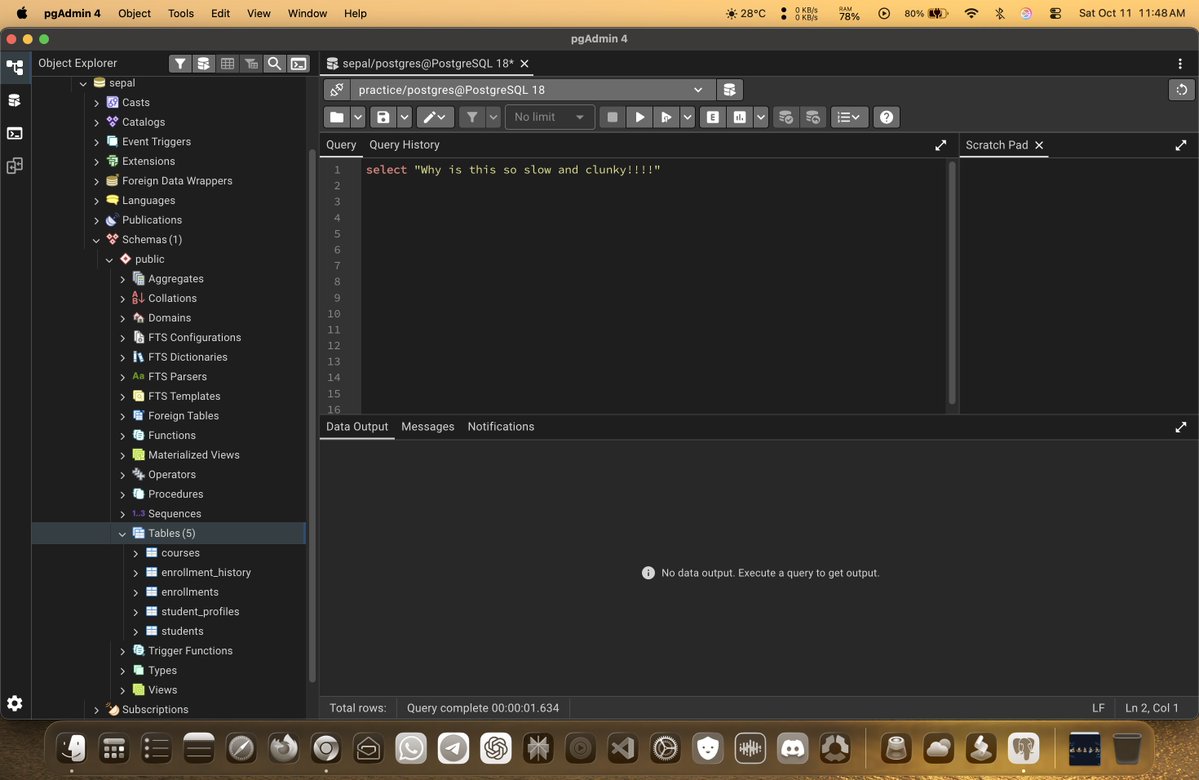Maximize the Query editor panel
Viewport: 1199px width, 780px height.
941,145
